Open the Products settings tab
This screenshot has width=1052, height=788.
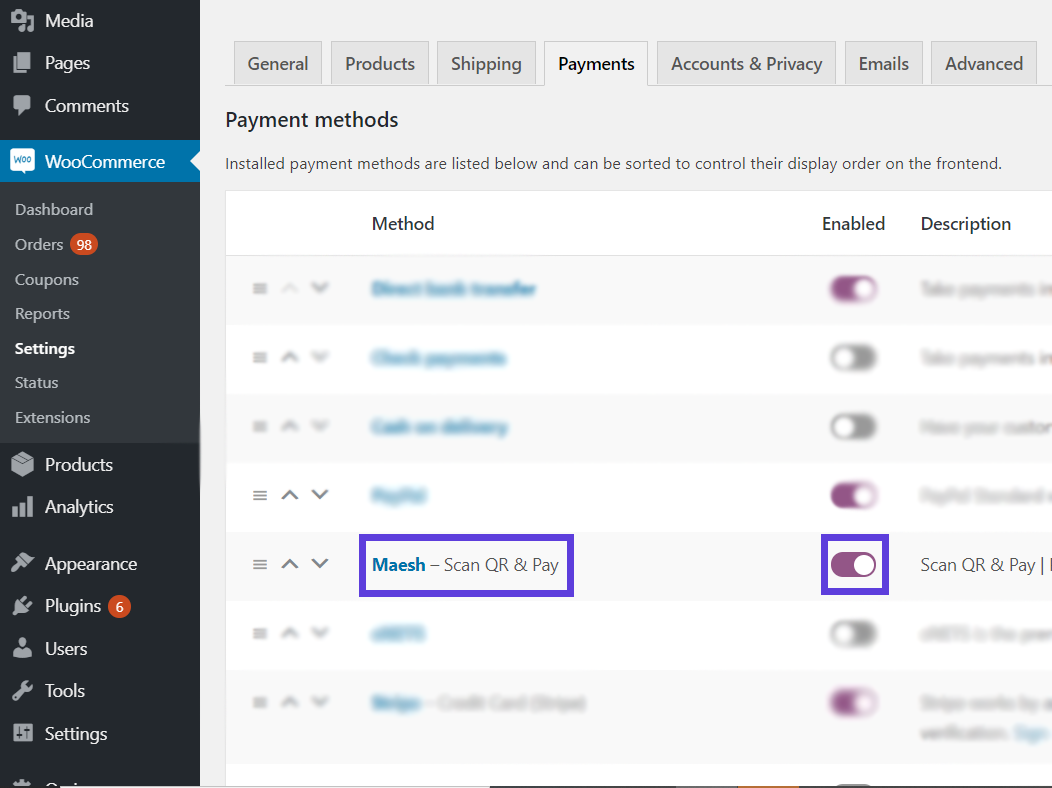click(x=380, y=64)
